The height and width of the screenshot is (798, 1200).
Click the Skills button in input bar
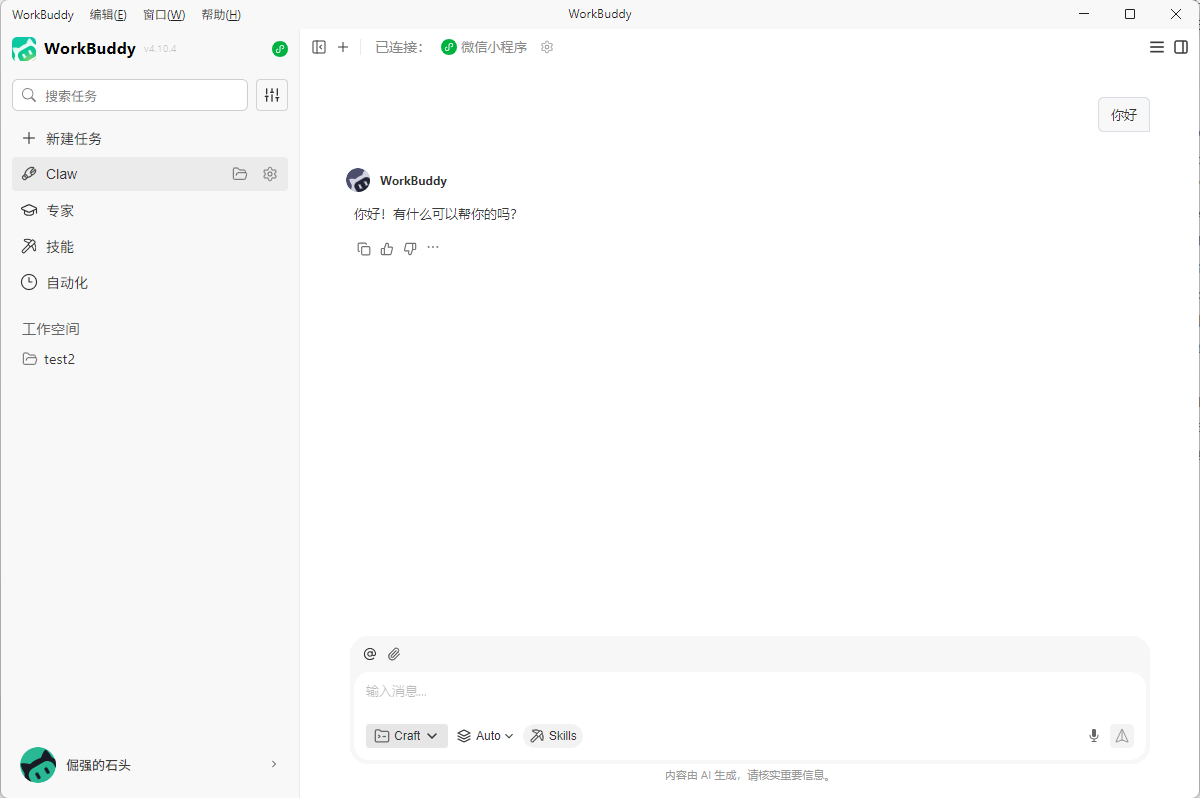tap(553, 736)
